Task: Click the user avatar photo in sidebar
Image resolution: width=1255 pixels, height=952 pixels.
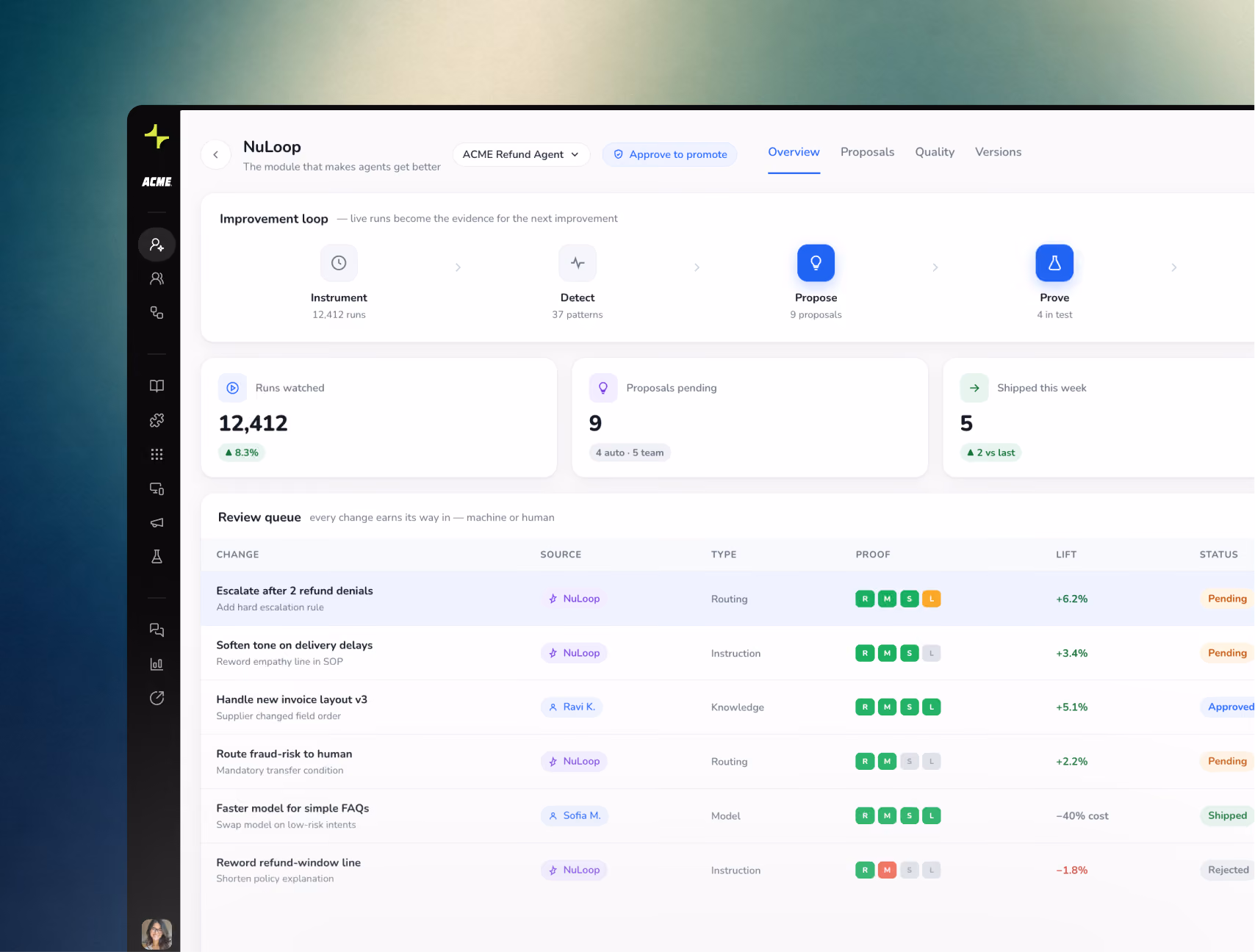Action: pyautogui.click(x=157, y=934)
